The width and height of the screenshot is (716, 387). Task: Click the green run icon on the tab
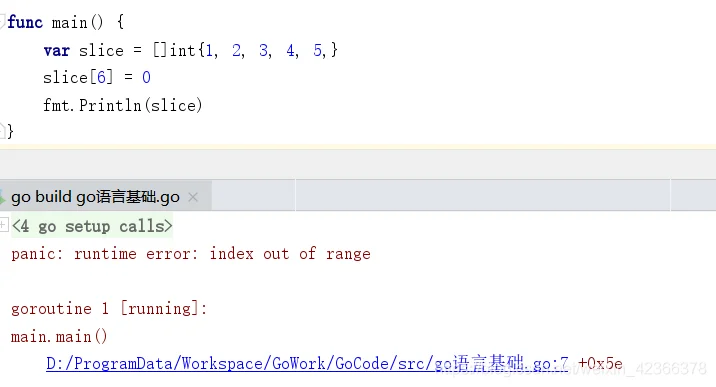(x=2, y=198)
